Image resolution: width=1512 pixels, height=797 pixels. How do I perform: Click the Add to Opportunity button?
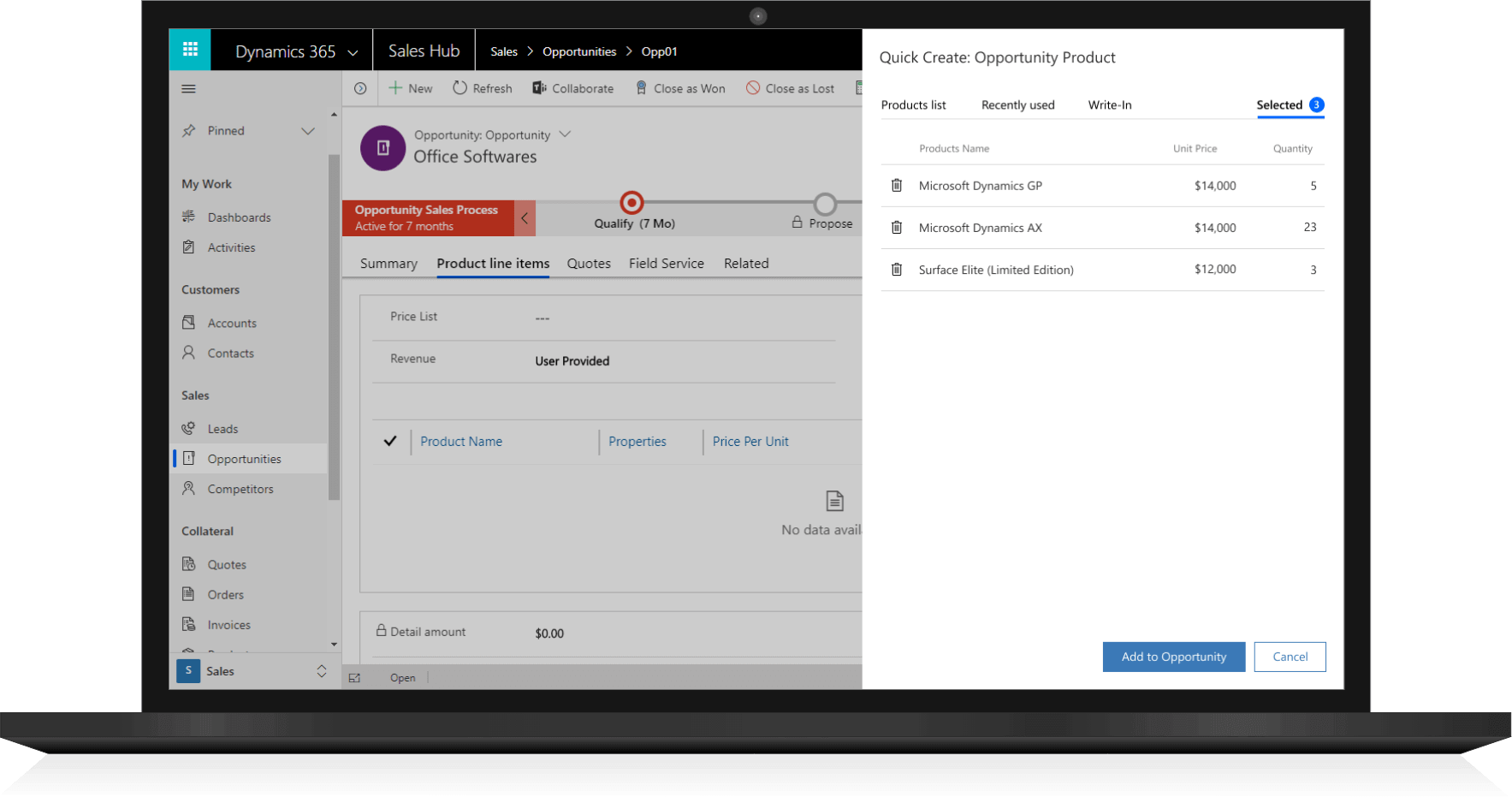pyautogui.click(x=1173, y=657)
